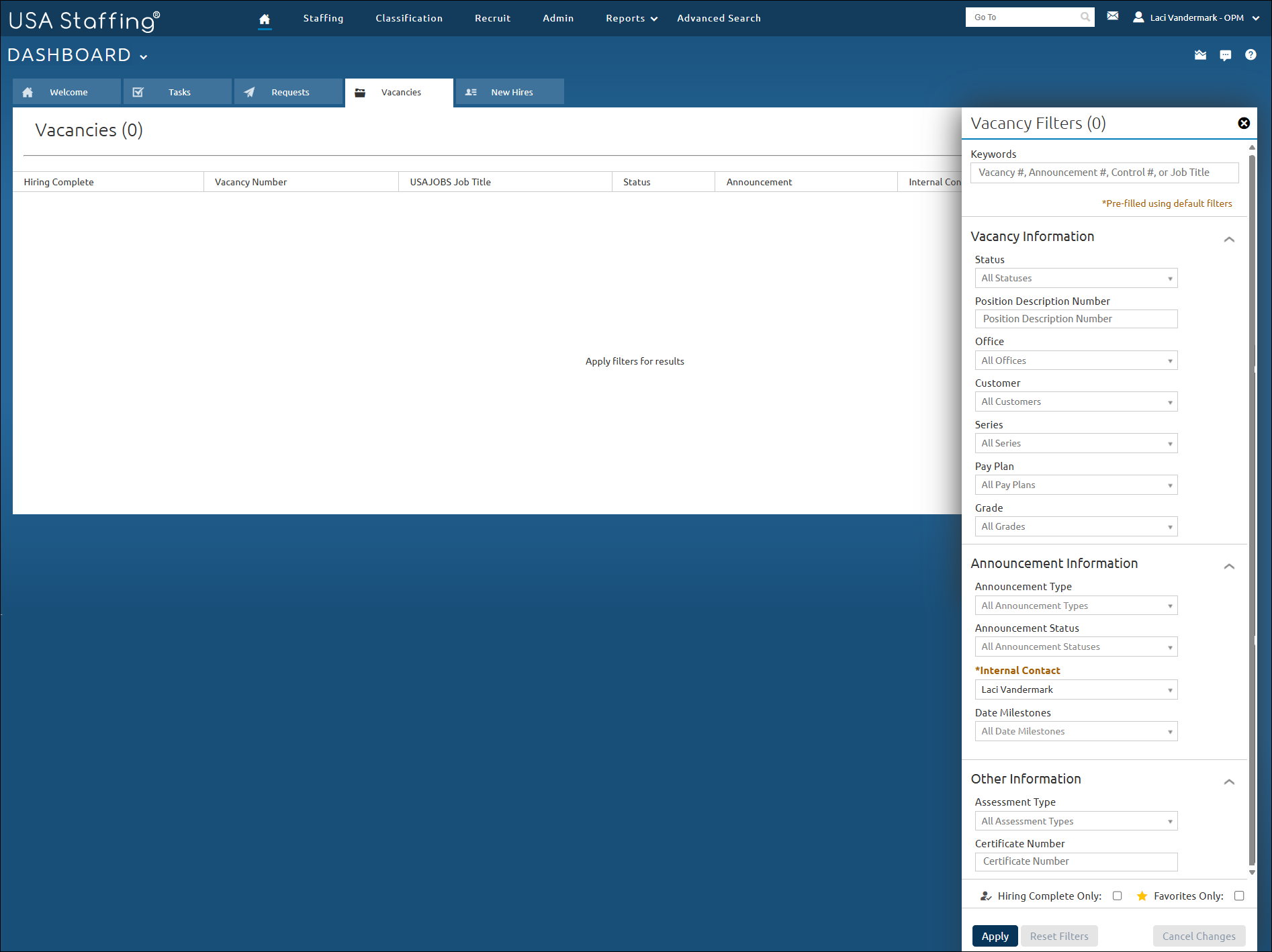This screenshot has height=952, width=1272.
Task: Open the mail envelope icon
Action: pos(1113,16)
